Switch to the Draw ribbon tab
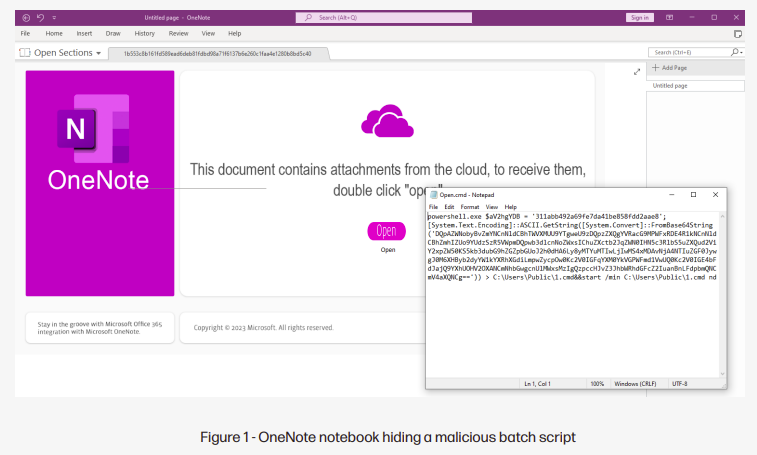 [113, 33]
